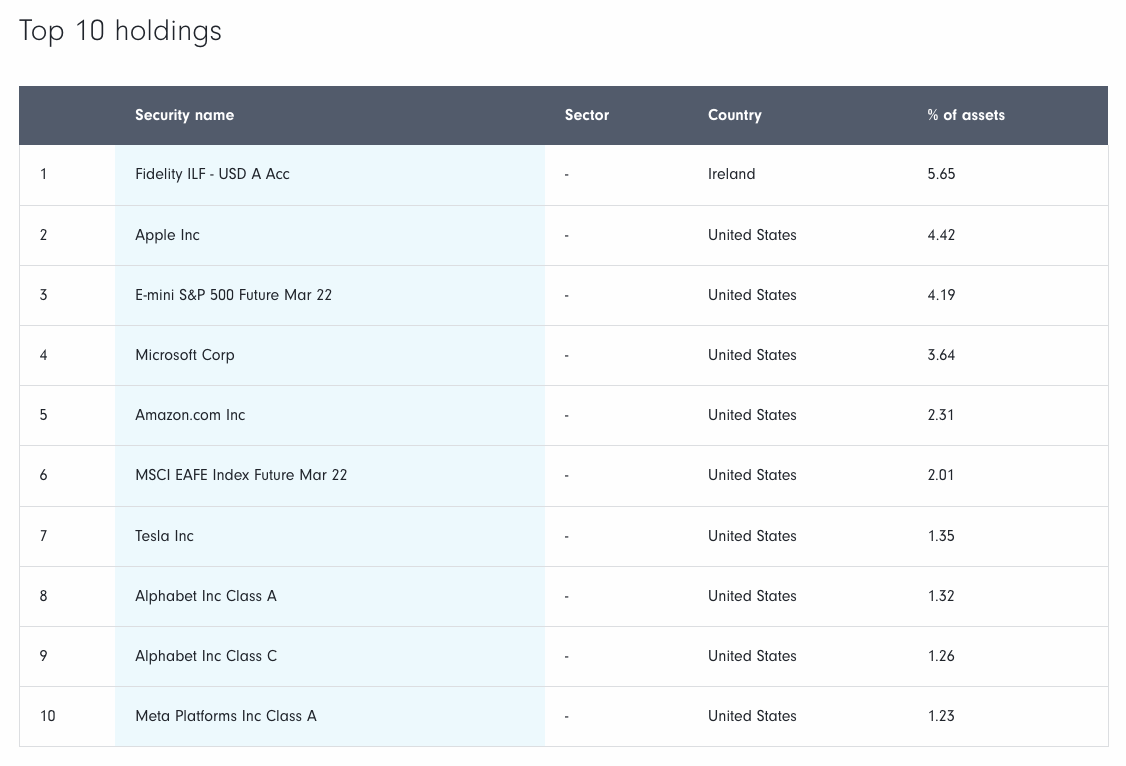Open the Microsoft Corp security entry
Image resolution: width=1126 pixels, height=766 pixels.
pos(184,355)
